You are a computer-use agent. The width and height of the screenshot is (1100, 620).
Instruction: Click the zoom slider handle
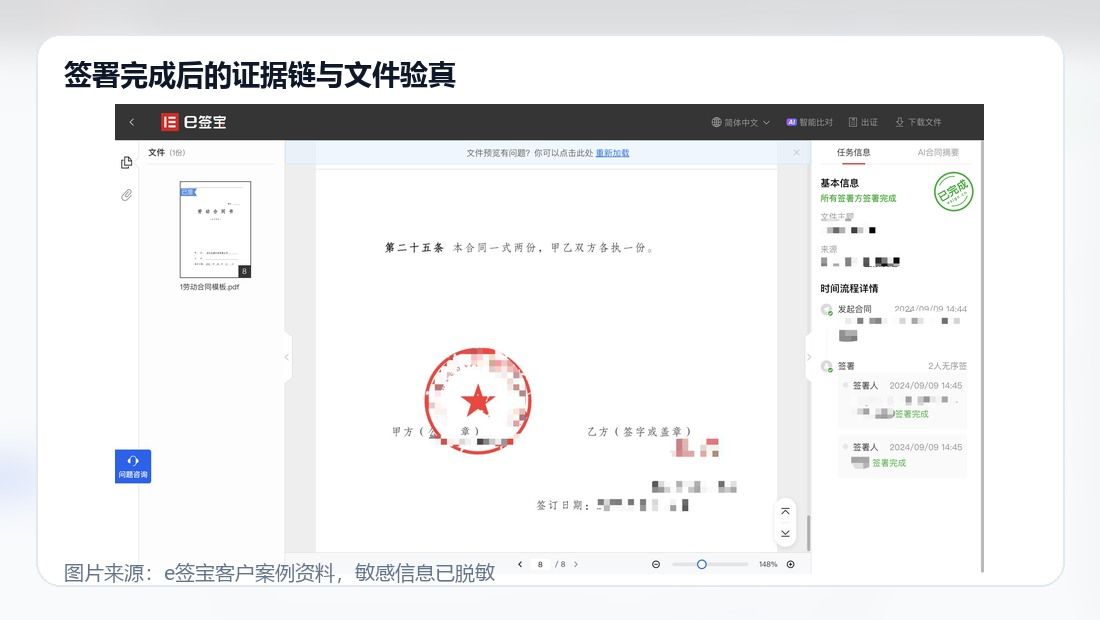(702, 564)
